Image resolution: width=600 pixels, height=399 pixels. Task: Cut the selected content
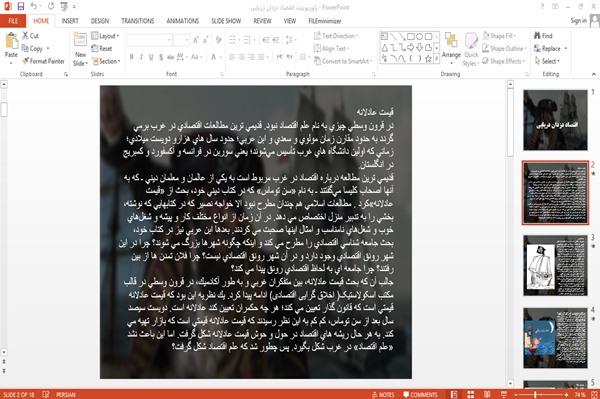pyautogui.click(x=30, y=36)
